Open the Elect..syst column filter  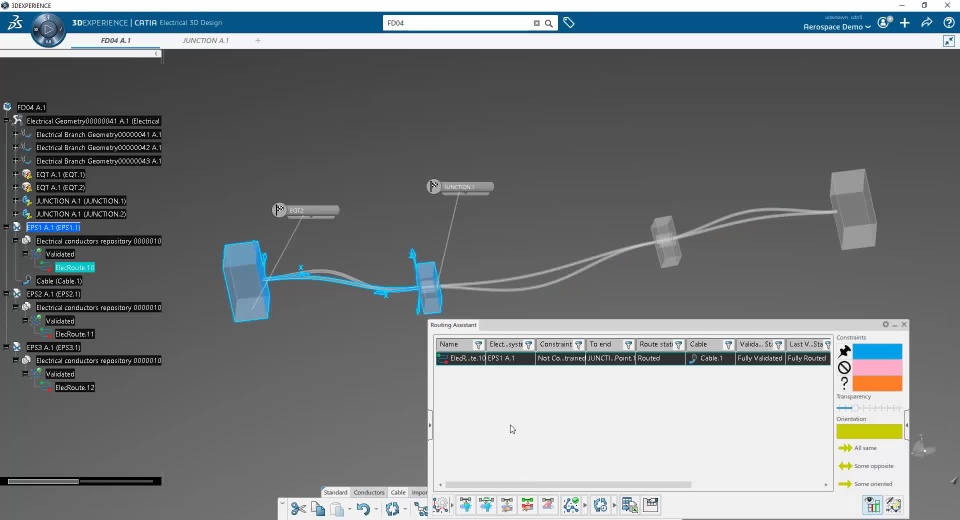point(529,345)
